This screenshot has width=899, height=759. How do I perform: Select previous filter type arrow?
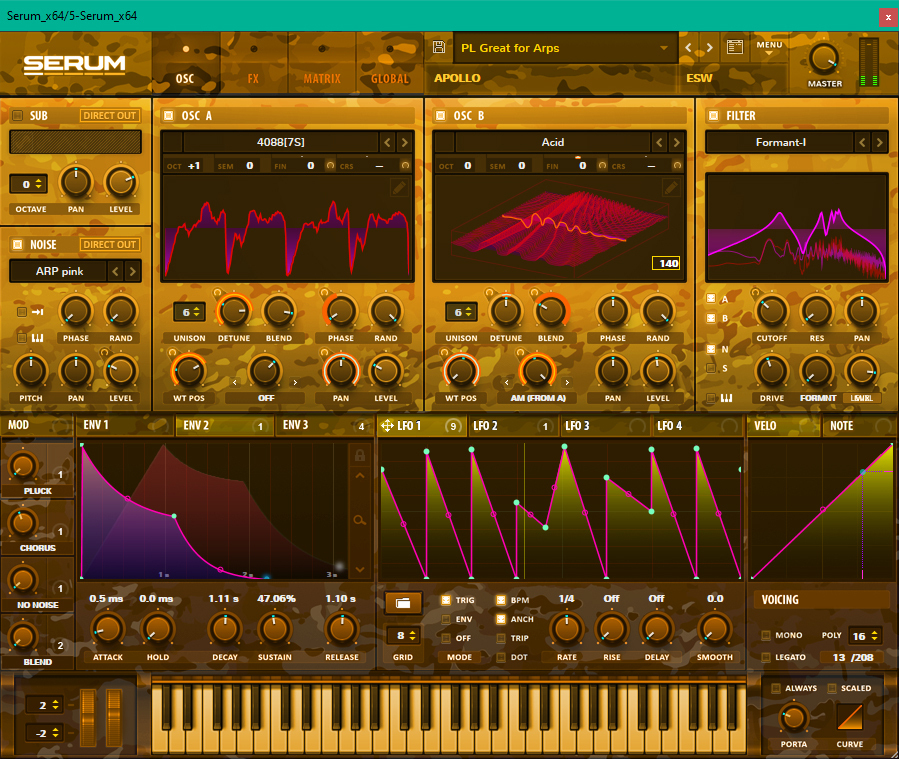pos(862,142)
